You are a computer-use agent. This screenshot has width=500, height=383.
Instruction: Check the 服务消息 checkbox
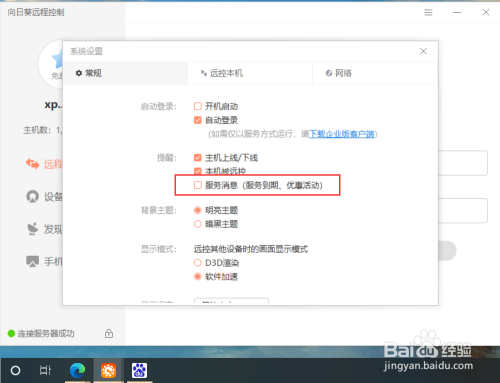pos(198,185)
